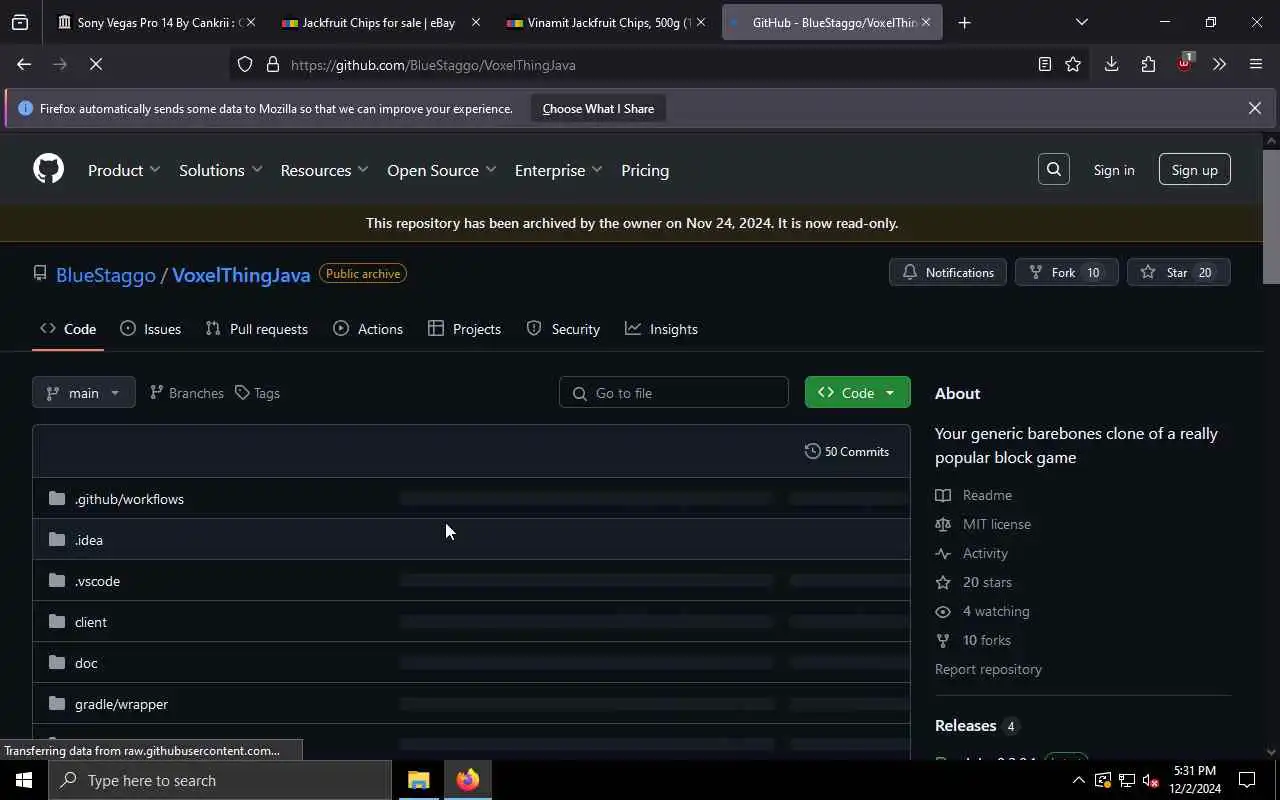The image size is (1280, 800).
Task: Show more tools overflow chevron icon
Action: [x=1219, y=65]
